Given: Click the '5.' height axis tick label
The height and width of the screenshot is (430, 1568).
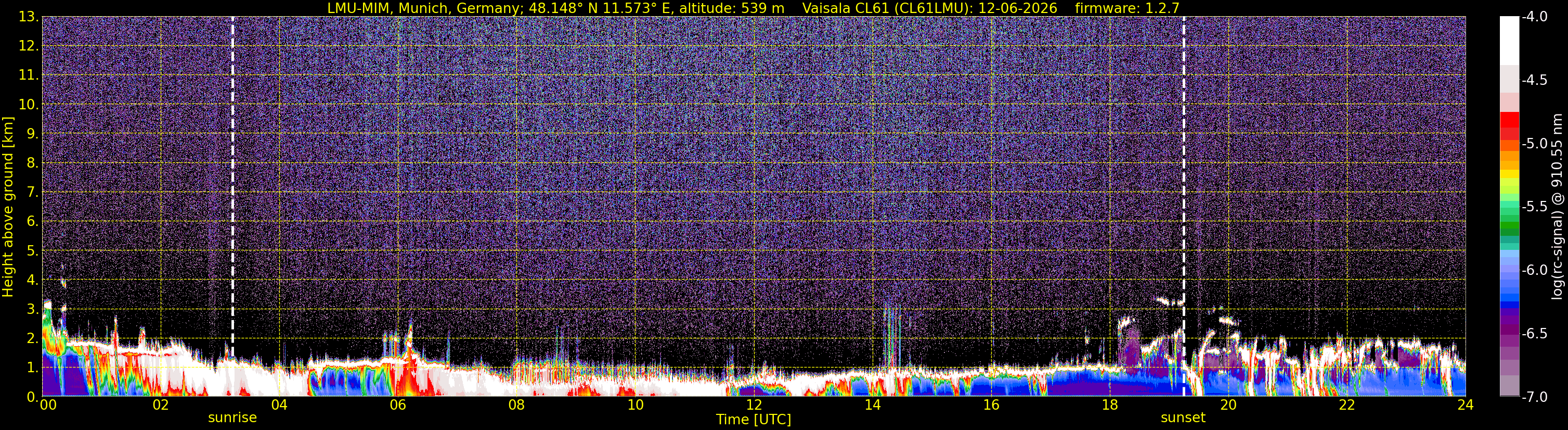Looking at the screenshot, I should [32, 250].
